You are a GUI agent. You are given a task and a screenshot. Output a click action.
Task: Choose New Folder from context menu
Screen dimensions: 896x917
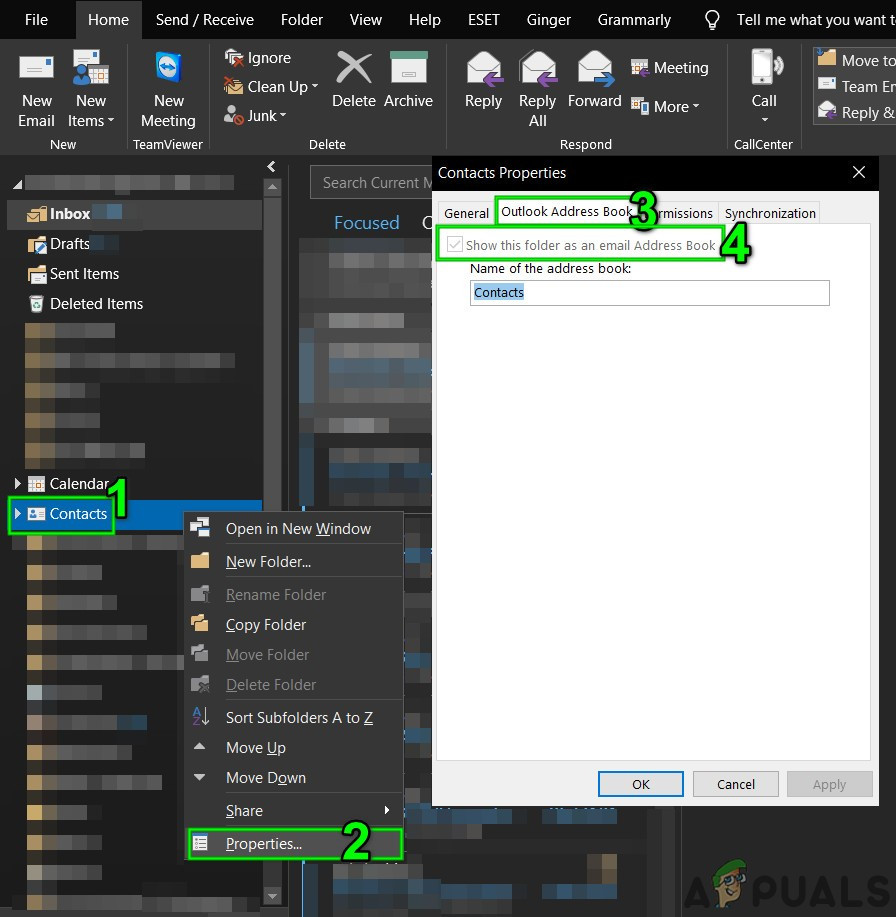pyautogui.click(x=294, y=561)
